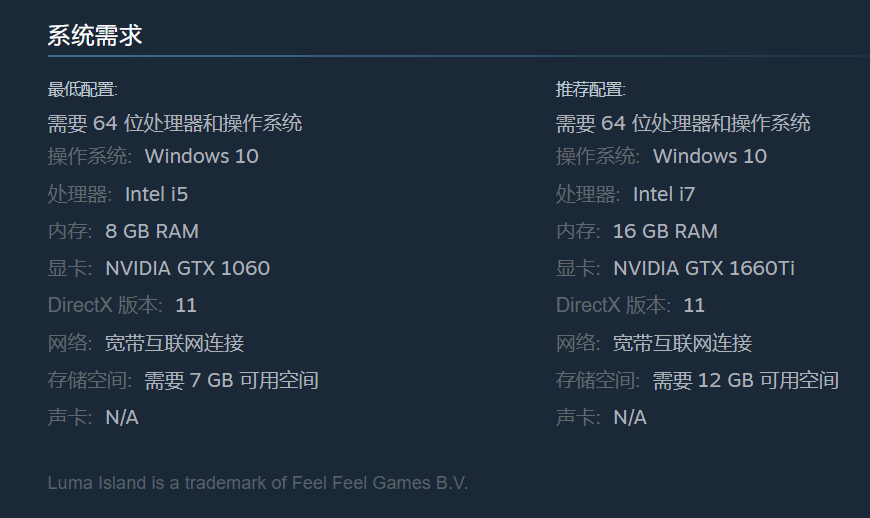The image size is (870, 518).
Task: Select the 16 GB RAM memory text
Action: point(665,231)
